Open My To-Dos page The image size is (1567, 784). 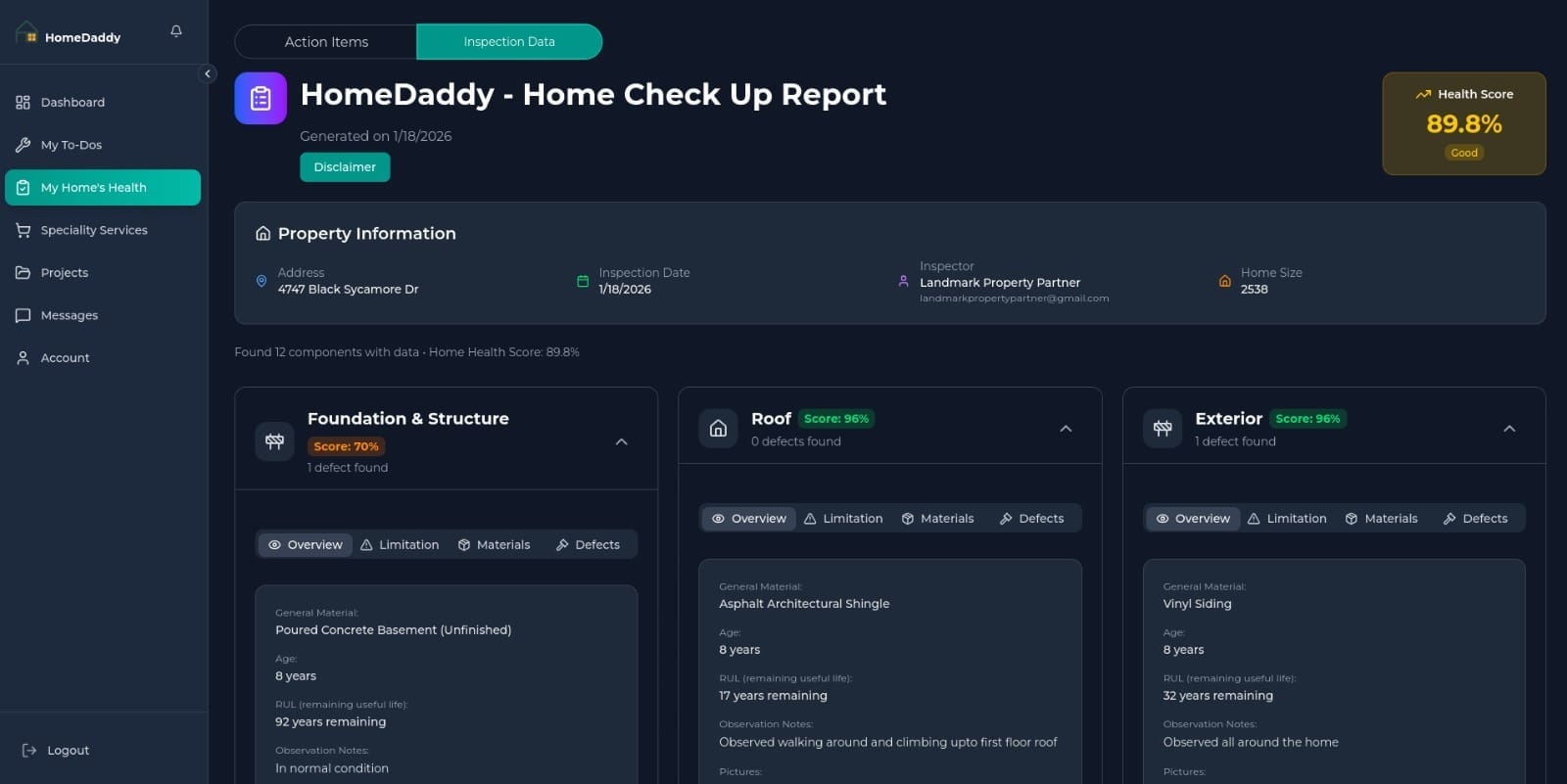[103, 145]
